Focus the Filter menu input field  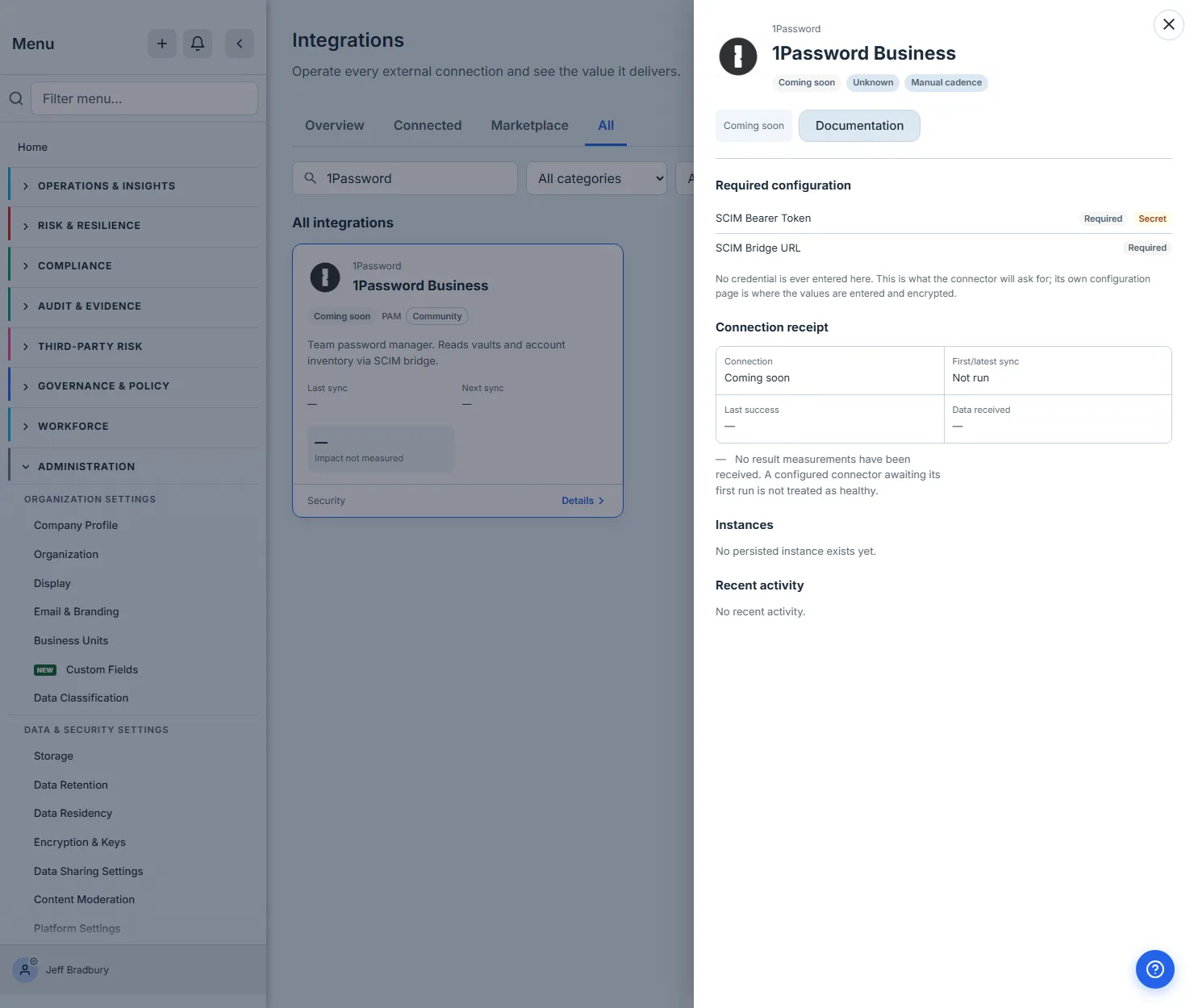point(144,98)
